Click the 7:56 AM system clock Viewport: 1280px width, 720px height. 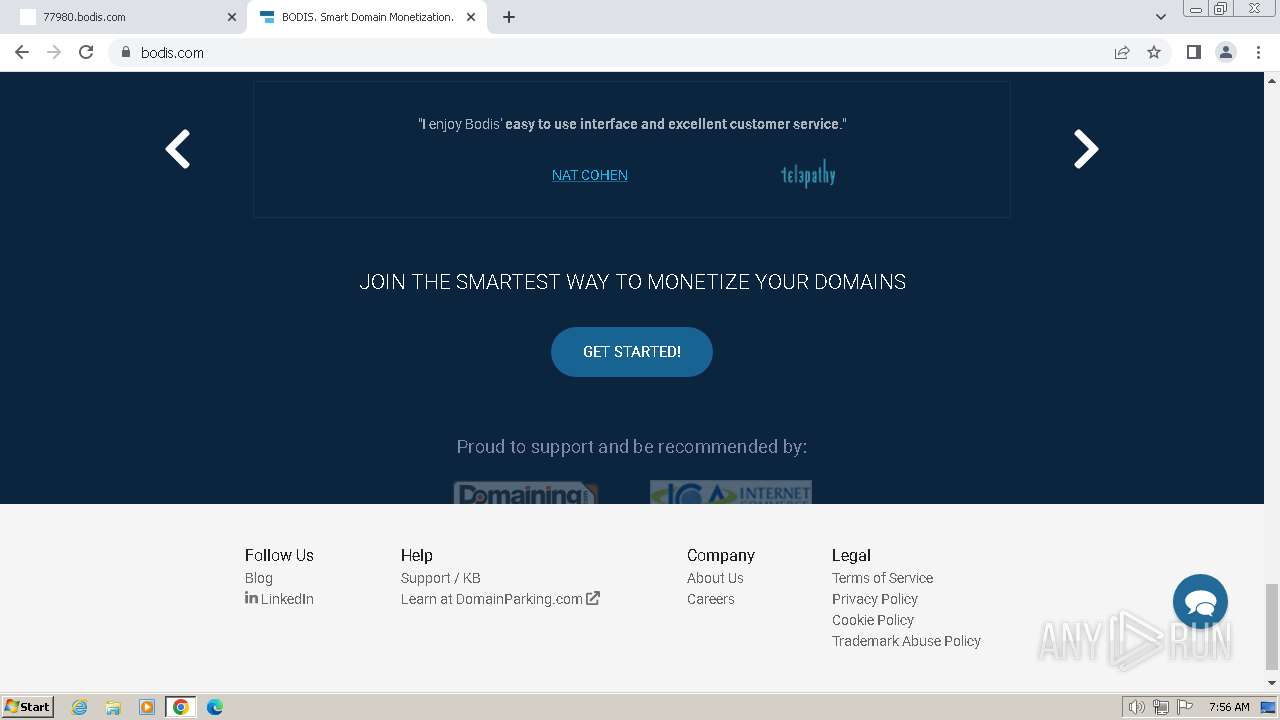click(x=1229, y=707)
